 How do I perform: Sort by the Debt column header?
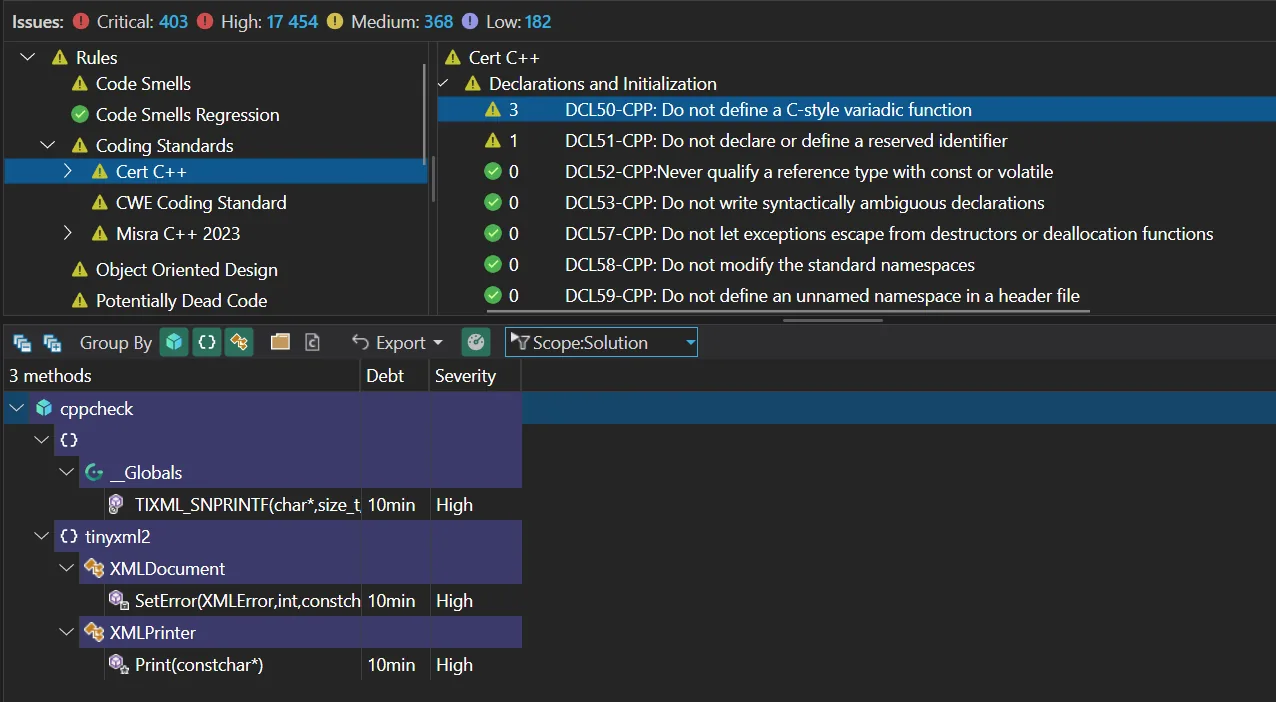click(395, 376)
